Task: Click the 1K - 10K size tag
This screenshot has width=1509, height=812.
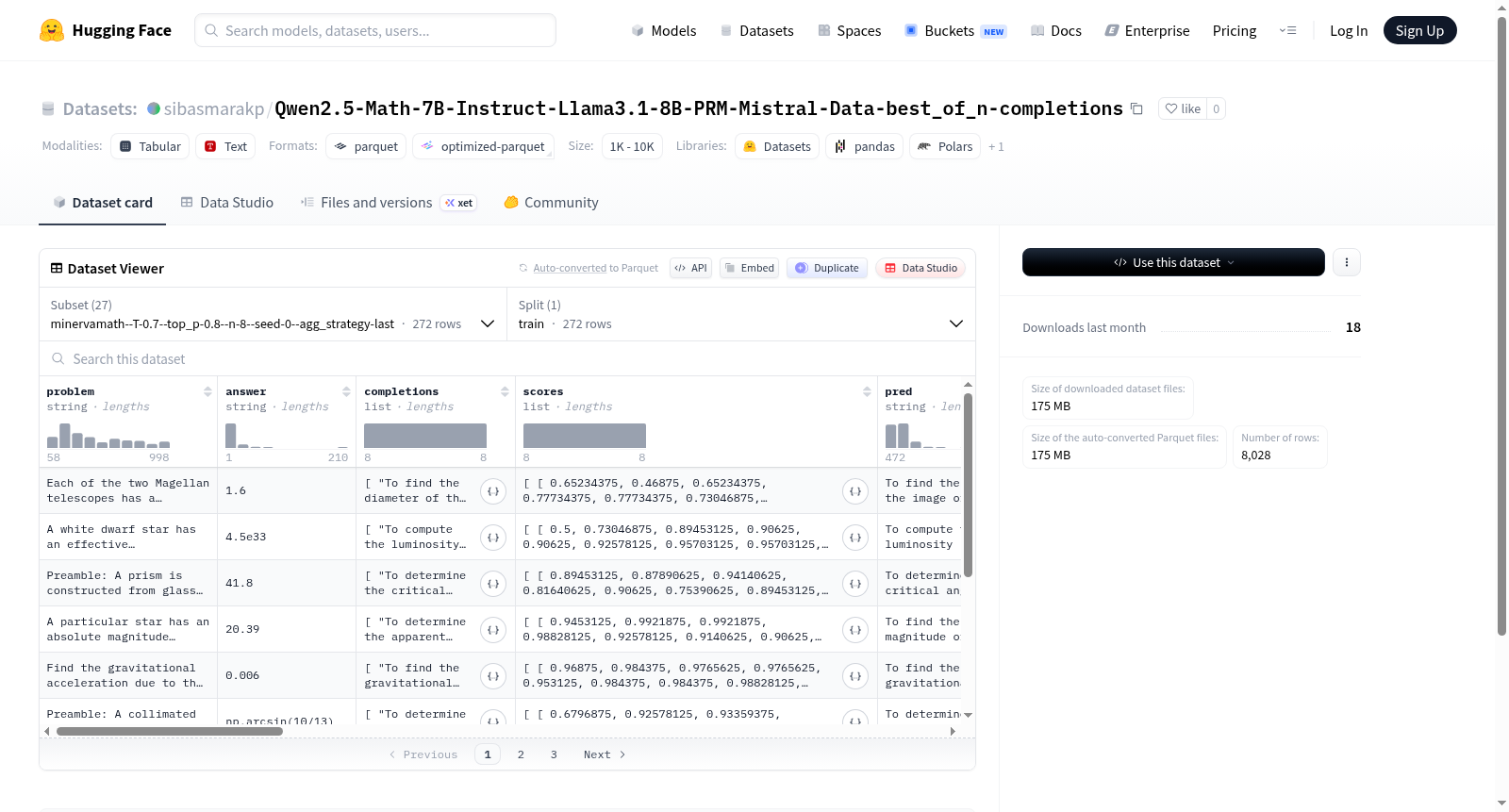Action: (x=632, y=146)
